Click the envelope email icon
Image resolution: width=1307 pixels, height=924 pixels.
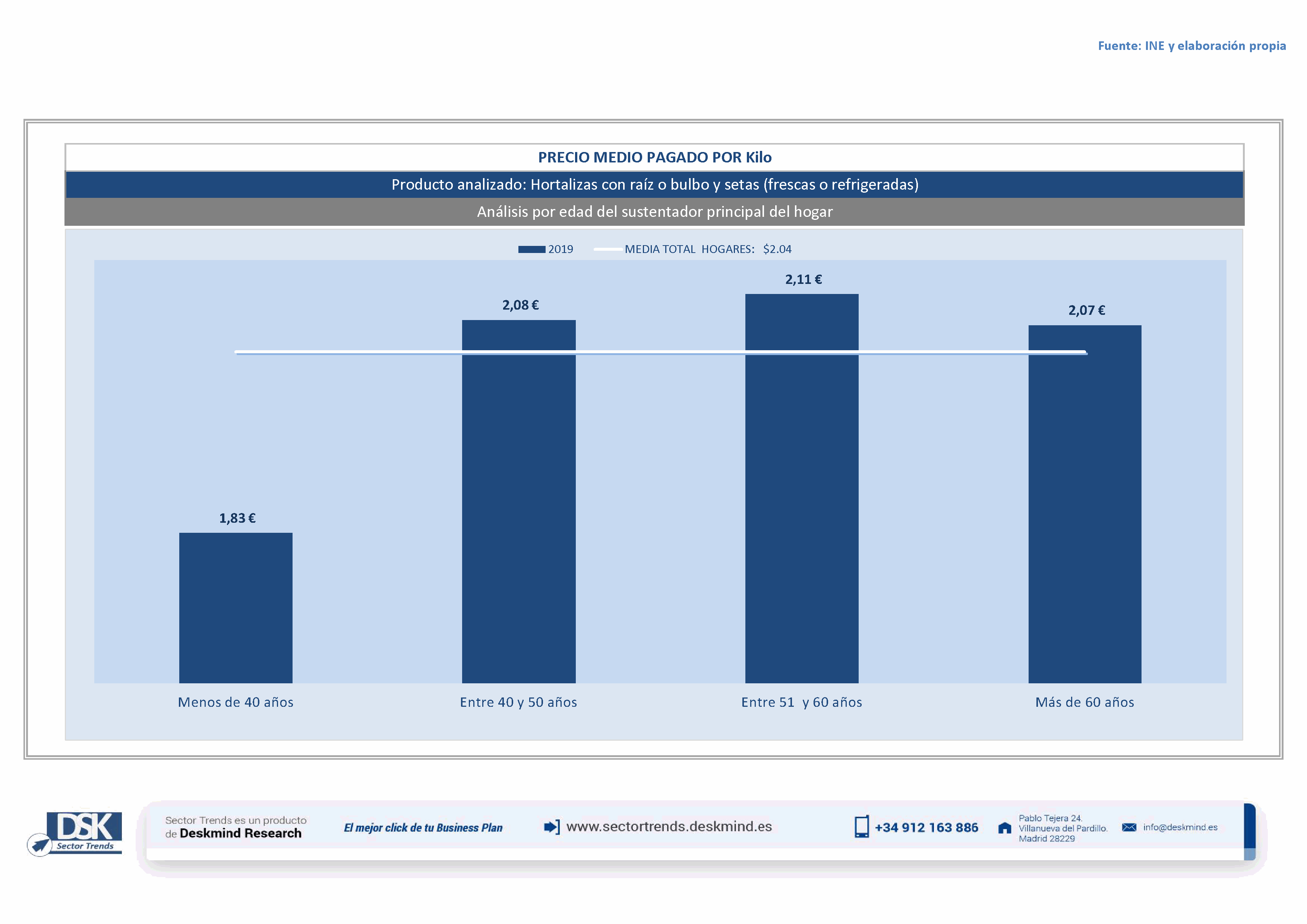coord(1129,827)
